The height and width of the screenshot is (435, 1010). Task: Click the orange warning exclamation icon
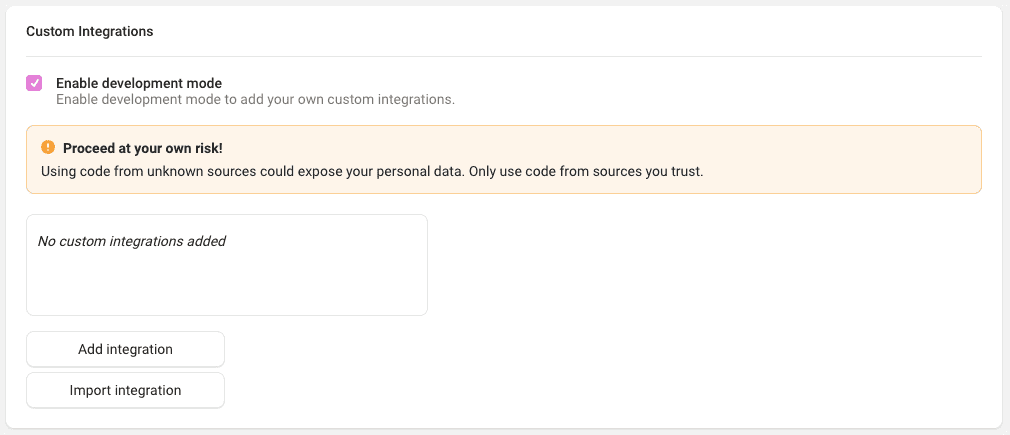48,148
